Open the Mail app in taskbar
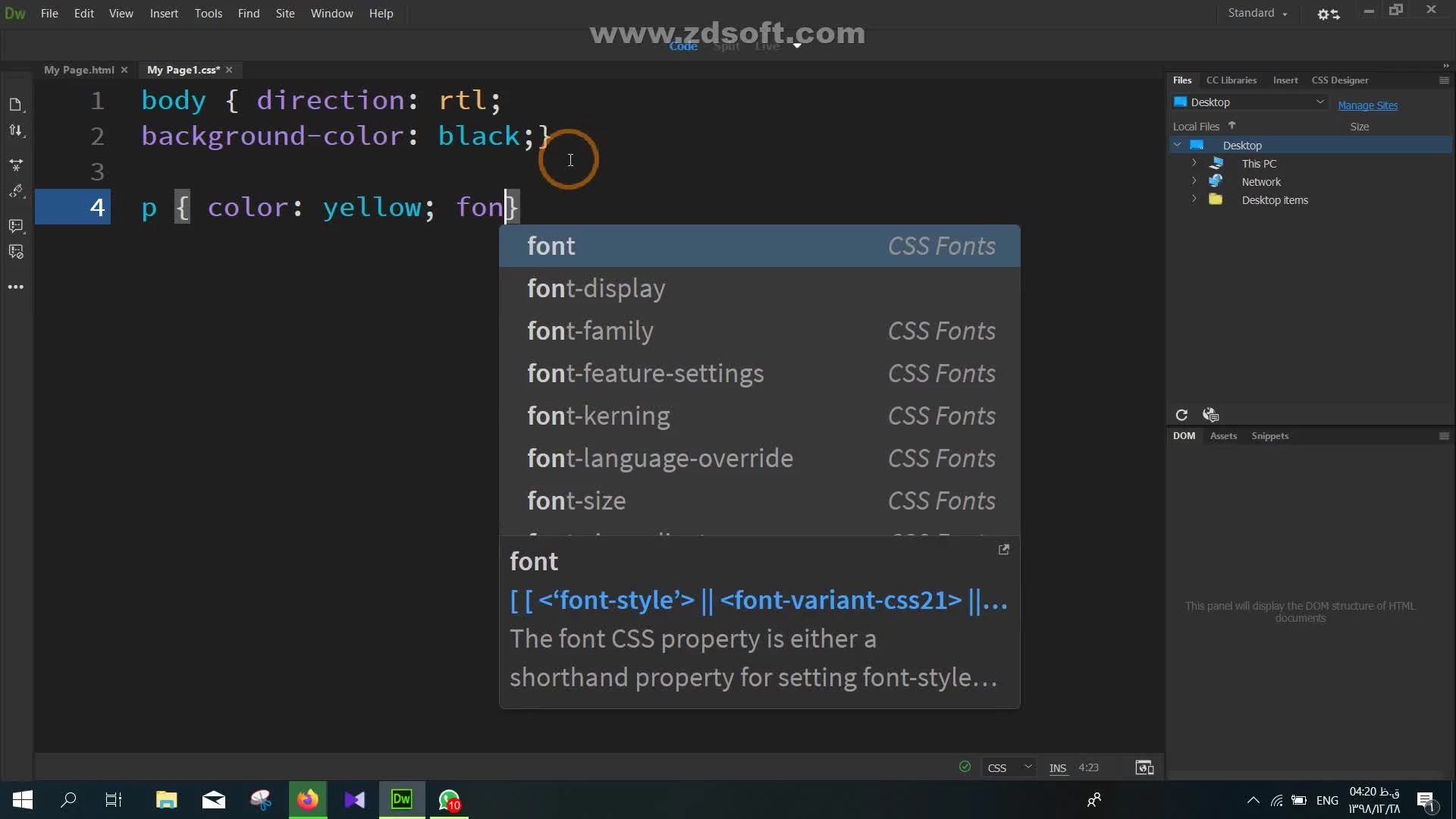The width and height of the screenshot is (1456, 819). point(214,800)
